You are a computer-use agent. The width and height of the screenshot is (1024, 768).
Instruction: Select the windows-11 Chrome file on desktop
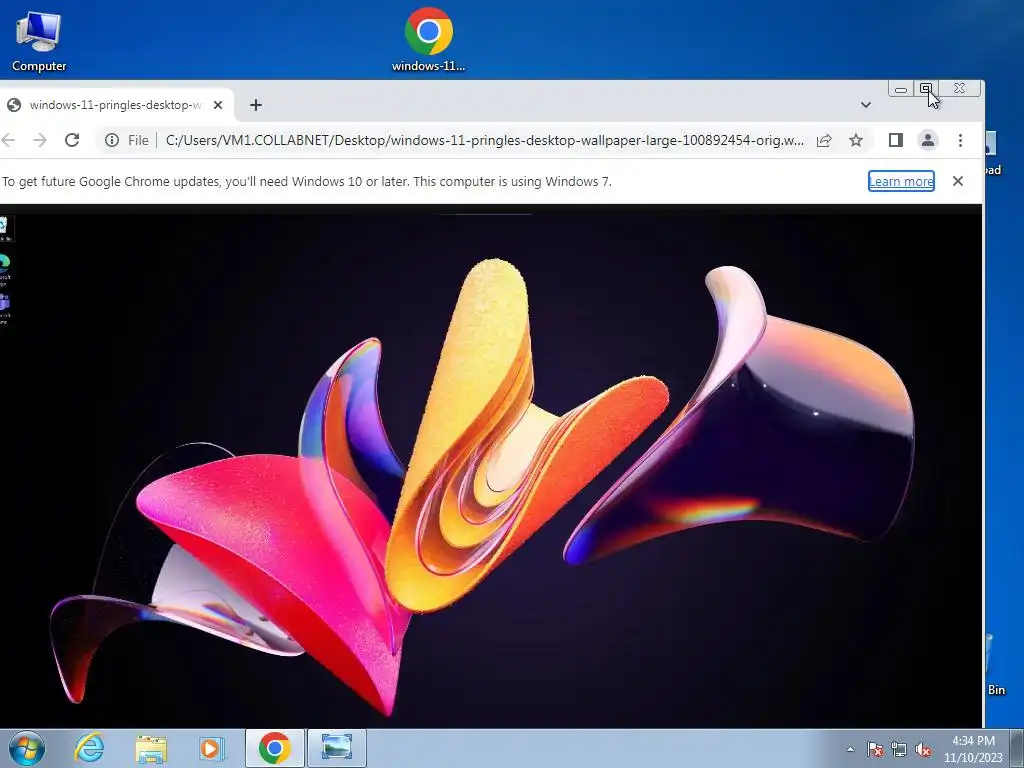pyautogui.click(x=428, y=40)
